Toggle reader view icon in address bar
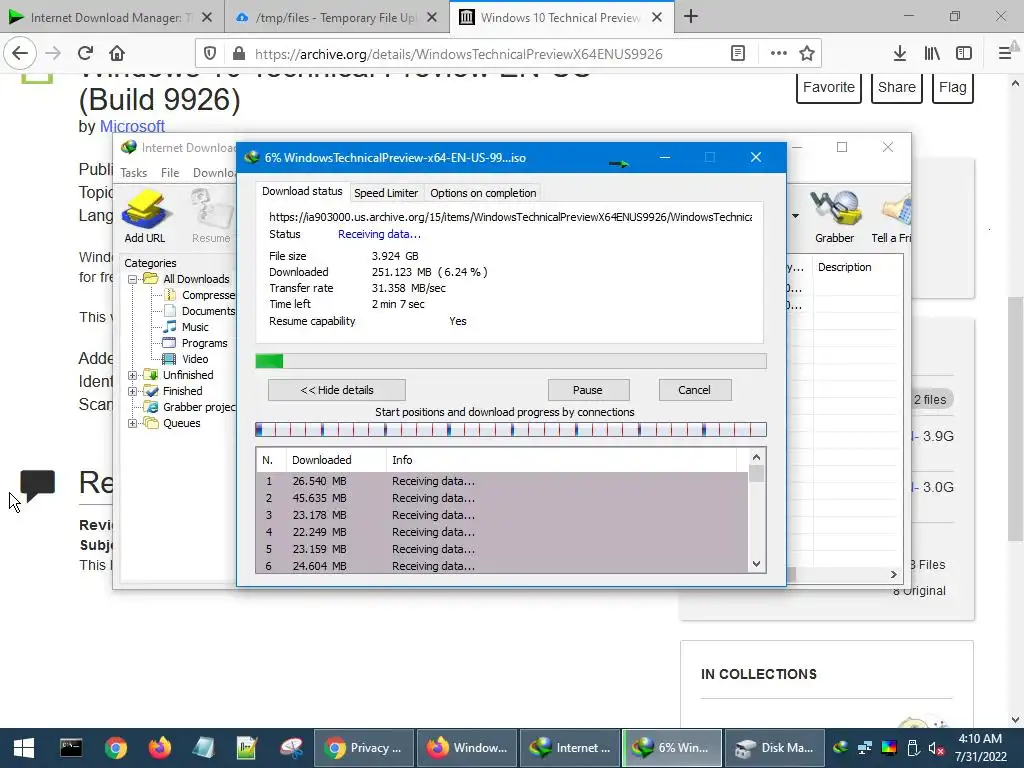The height and width of the screenshot is (768, 1024). 738,54
